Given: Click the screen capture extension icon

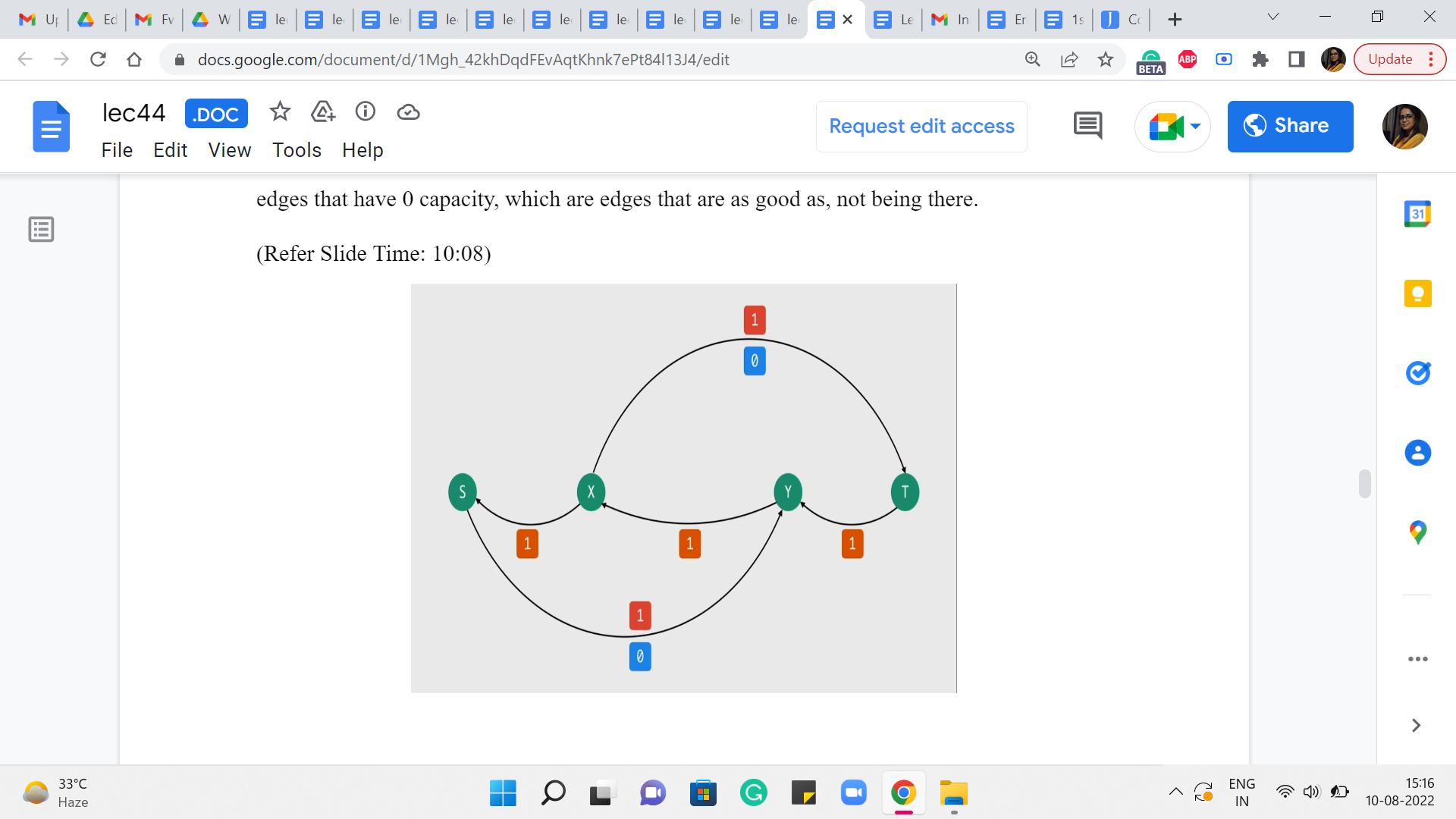Looking at the screenshot, I should point(1224,59).
